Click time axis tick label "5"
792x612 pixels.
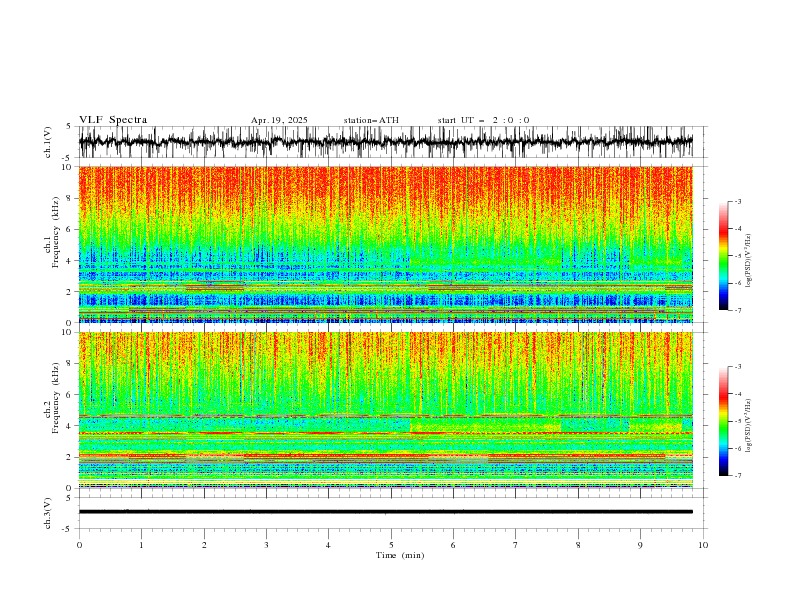click(x=391, y=545)
